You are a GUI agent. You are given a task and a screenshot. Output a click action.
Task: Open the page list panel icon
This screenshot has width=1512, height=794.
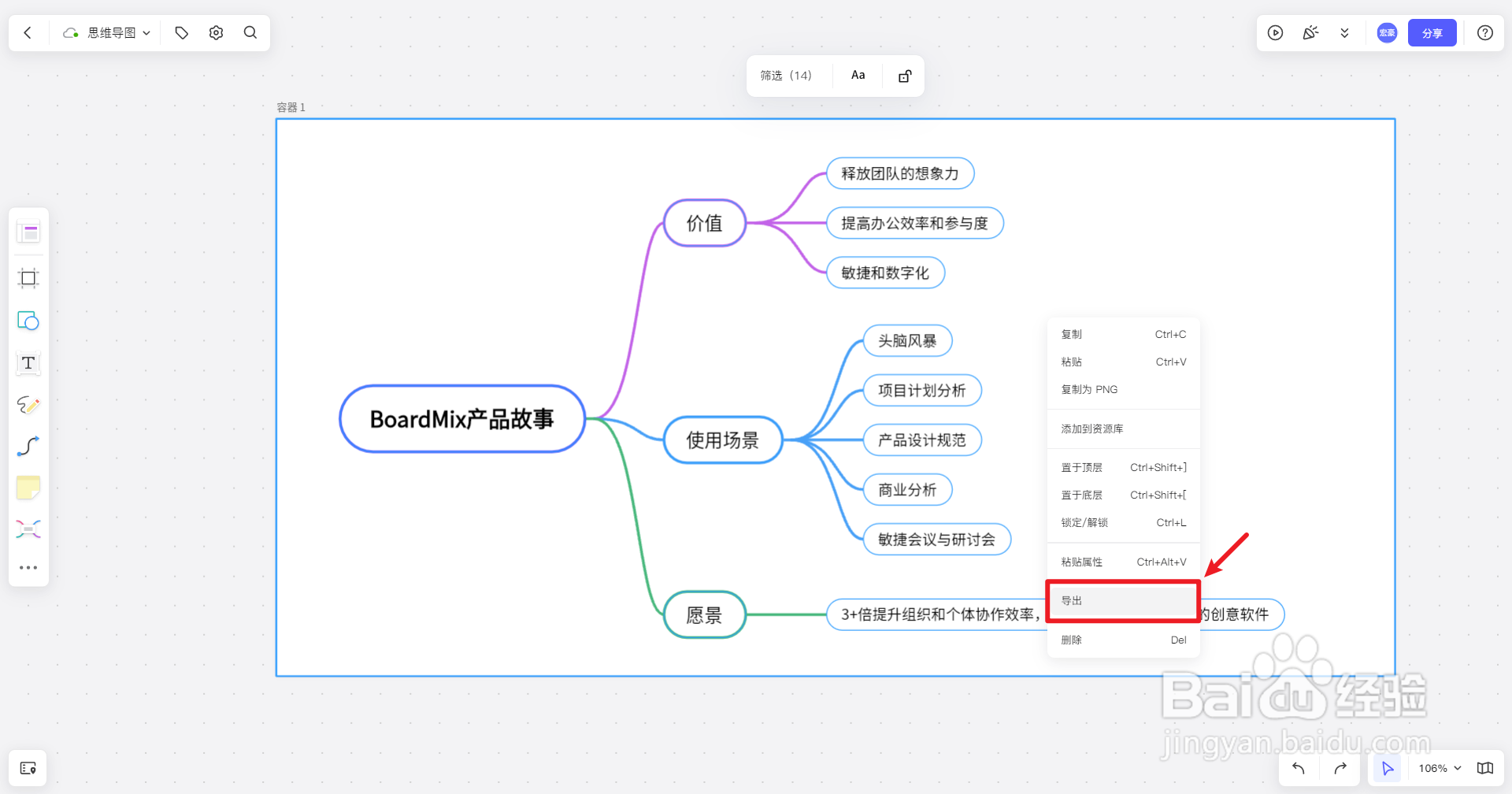point(28,768)
